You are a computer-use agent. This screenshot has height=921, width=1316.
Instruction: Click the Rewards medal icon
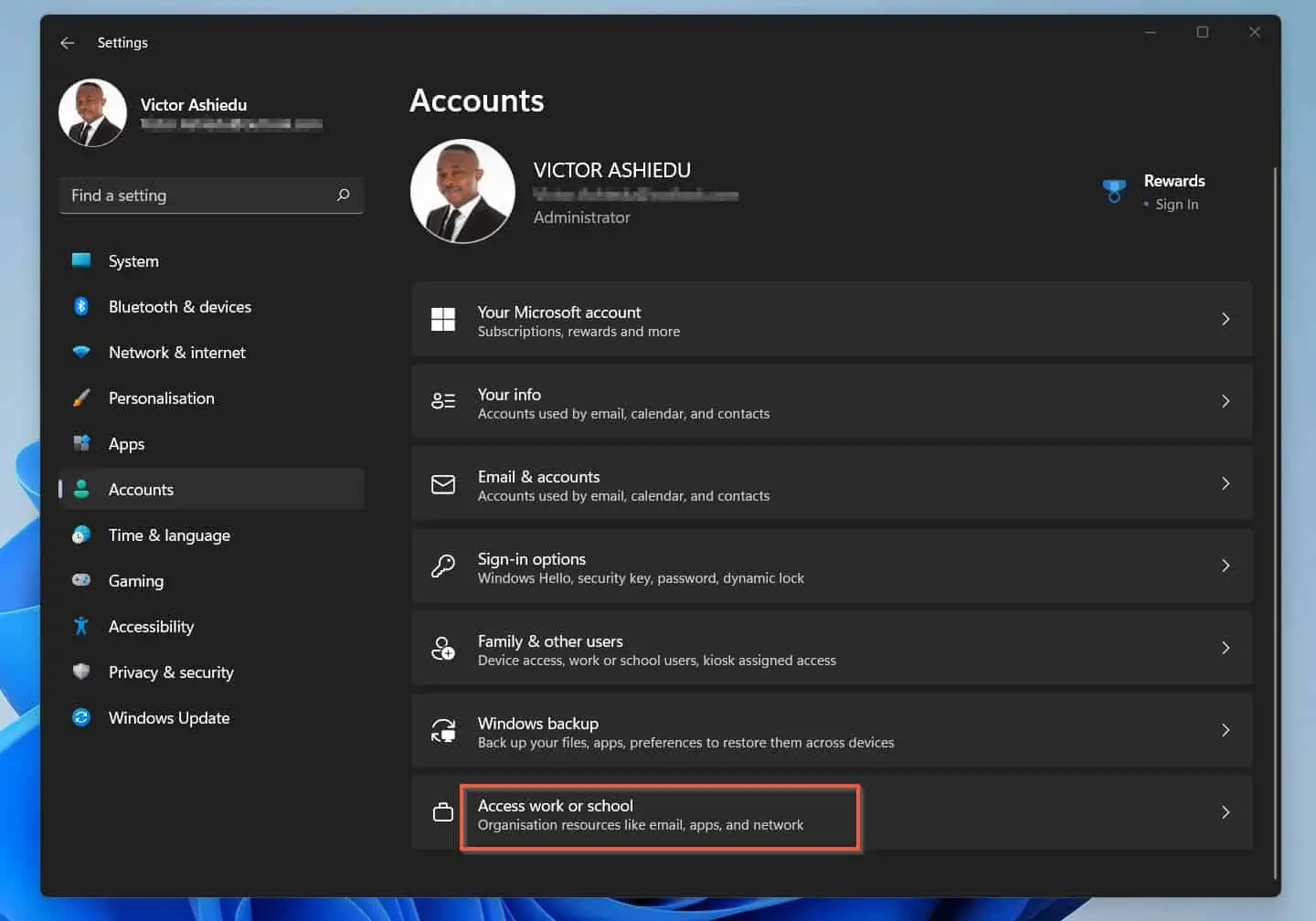1114,191
